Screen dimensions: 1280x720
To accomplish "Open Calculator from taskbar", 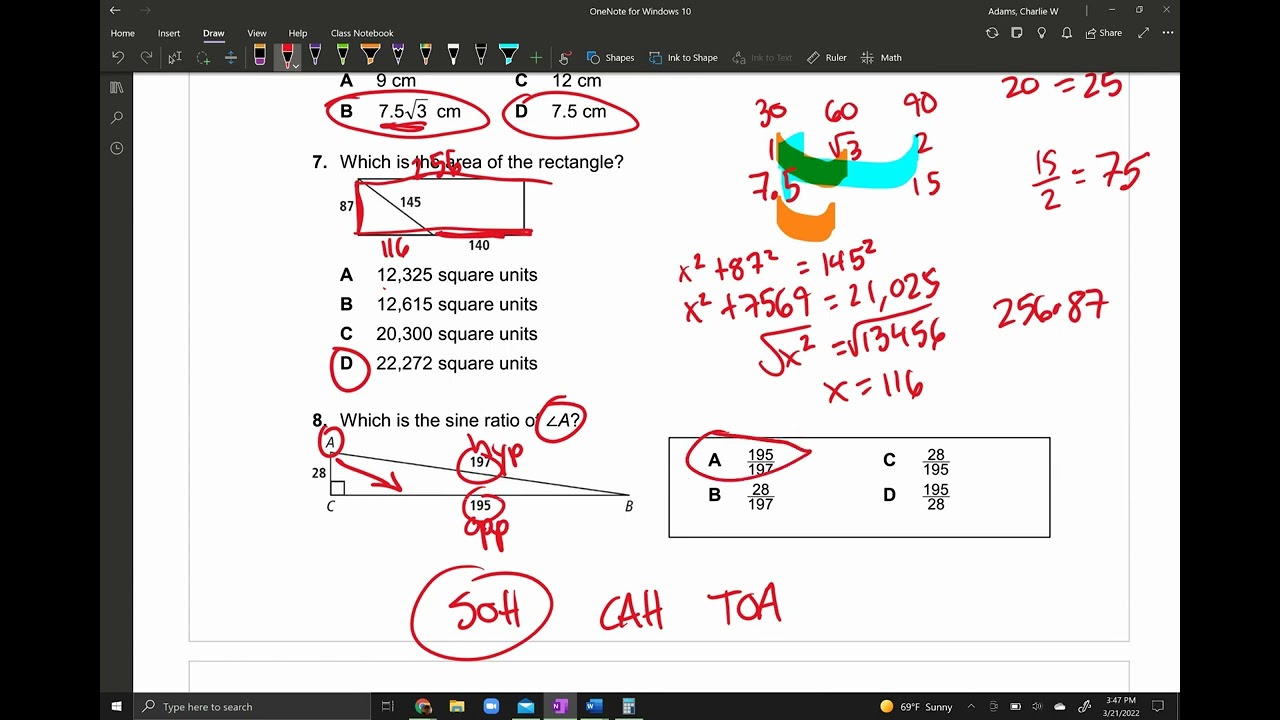I will pyautogui.click(x=628, y=707).
